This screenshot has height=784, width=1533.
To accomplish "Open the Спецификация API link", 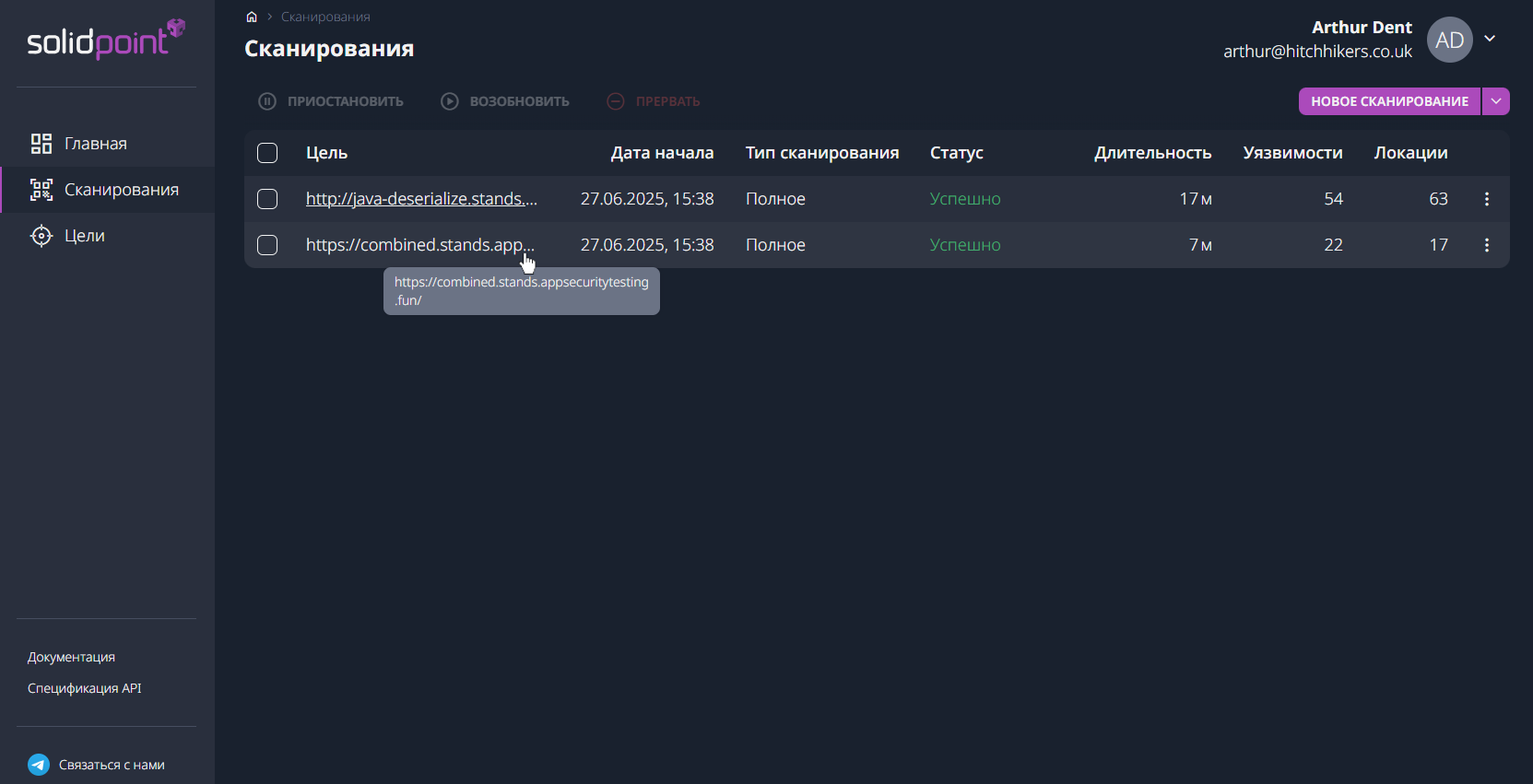I will [85, 688].
